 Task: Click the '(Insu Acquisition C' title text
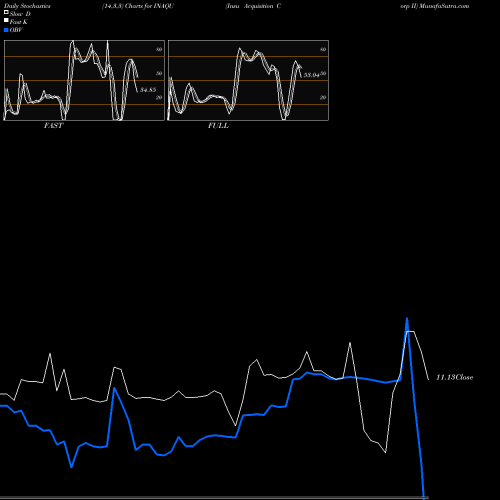point(253,6)
